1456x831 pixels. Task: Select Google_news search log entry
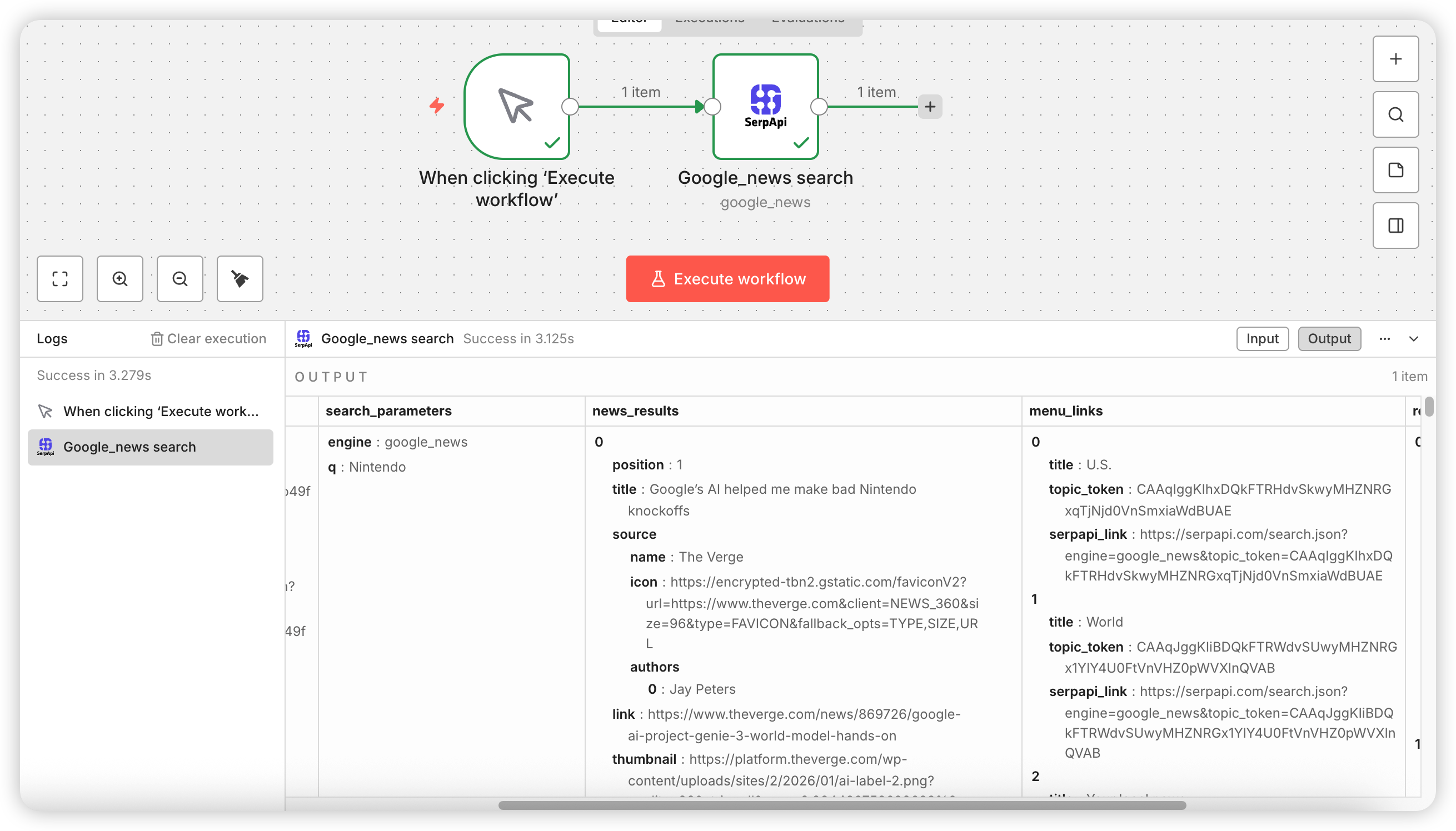[150, 447]
